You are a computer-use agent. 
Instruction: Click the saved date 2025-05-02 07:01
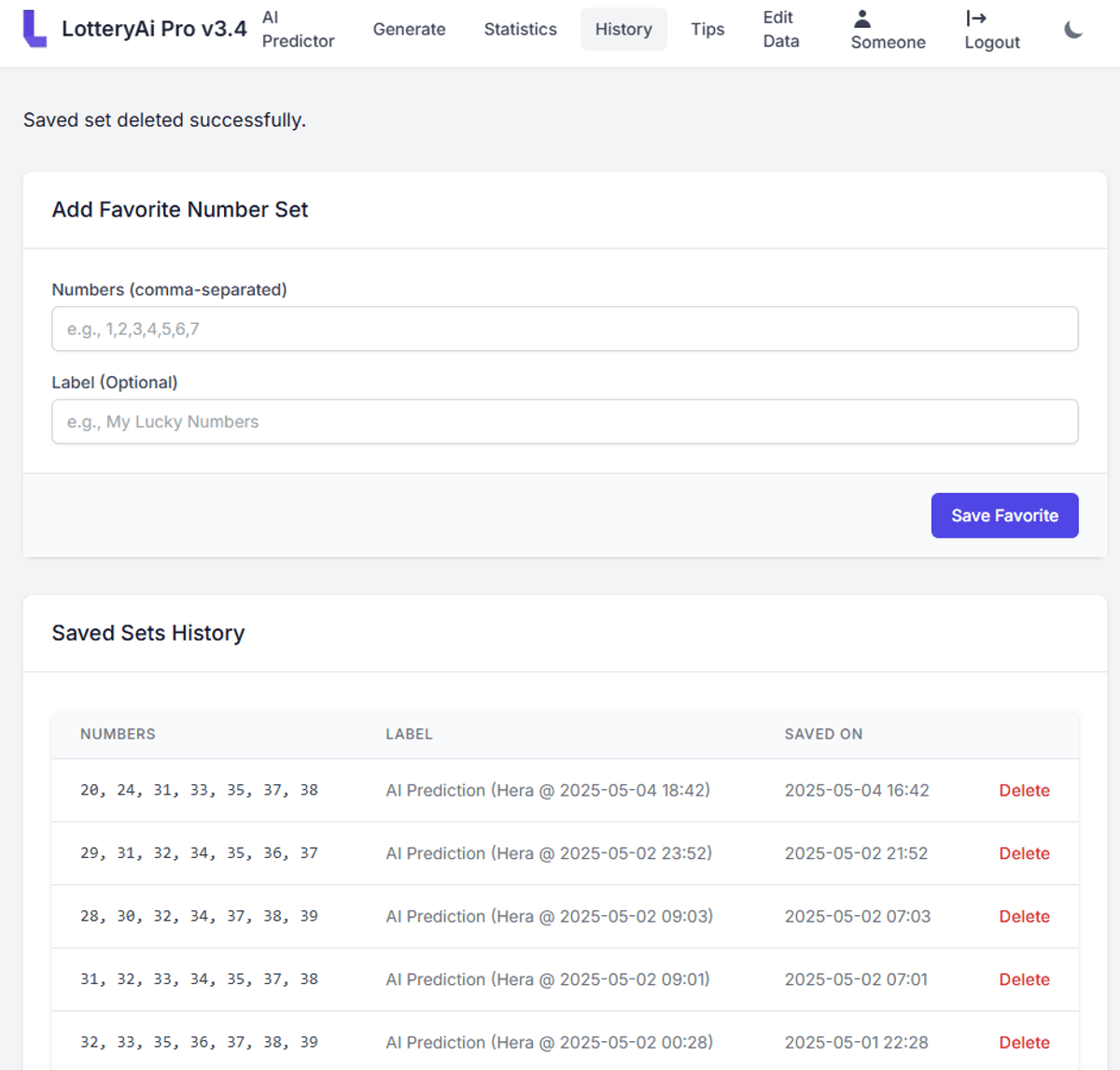click(856, 979)
